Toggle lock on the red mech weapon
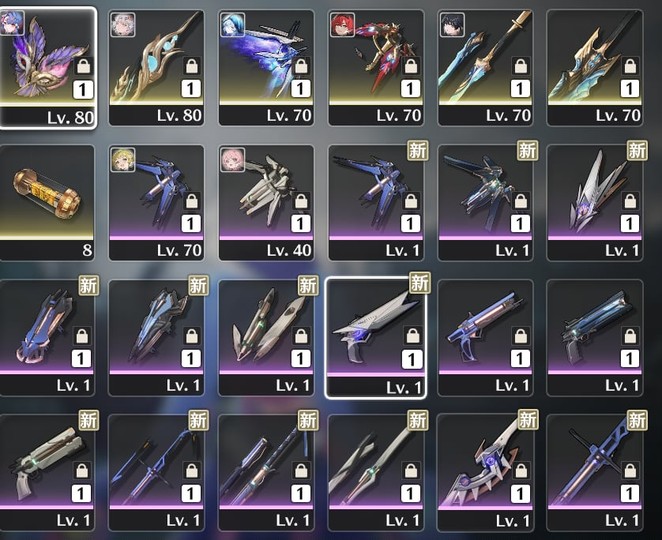 [411, 66]
